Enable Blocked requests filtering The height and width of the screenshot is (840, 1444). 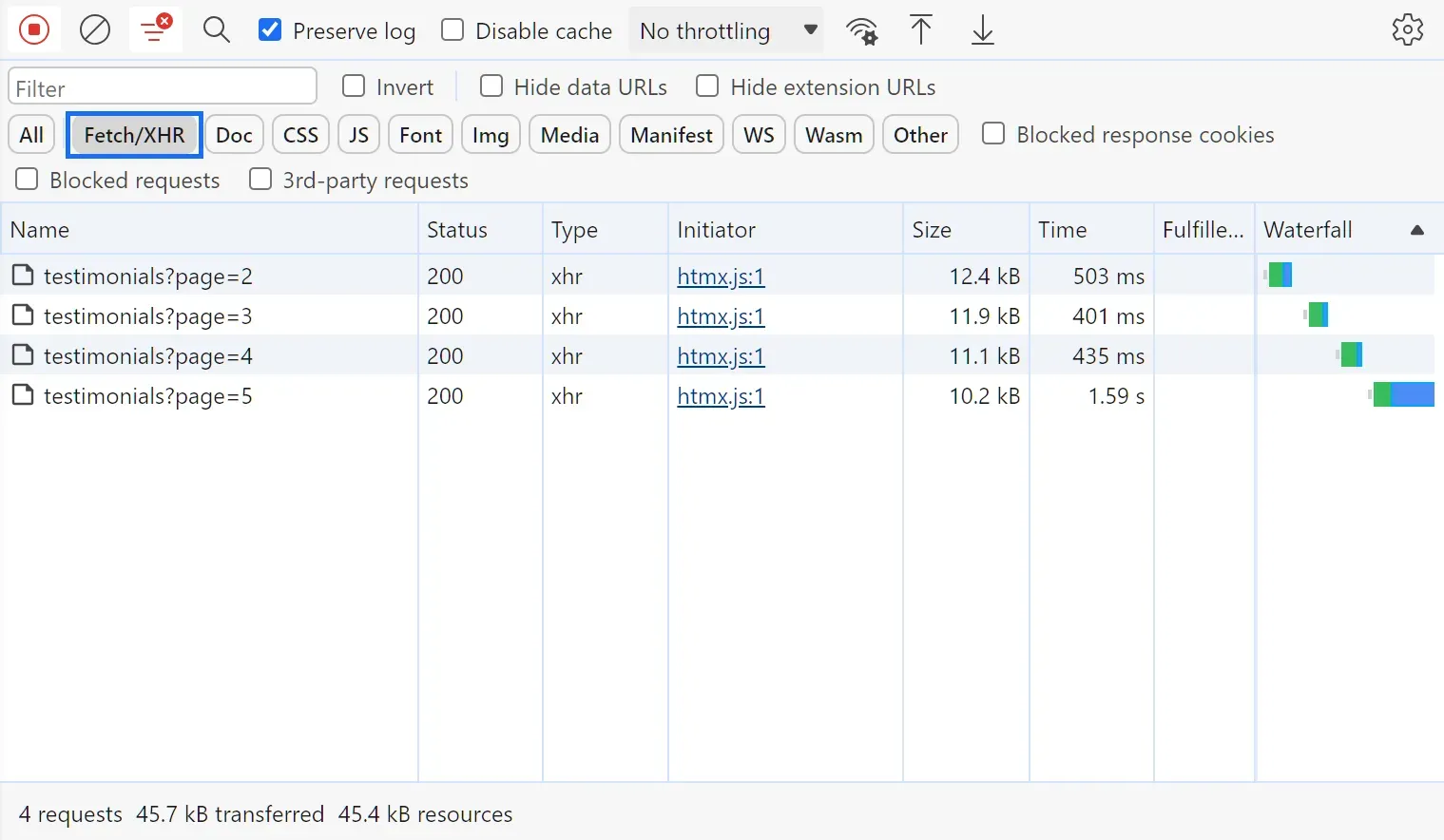pyautogui.click(x=26, y=179)
